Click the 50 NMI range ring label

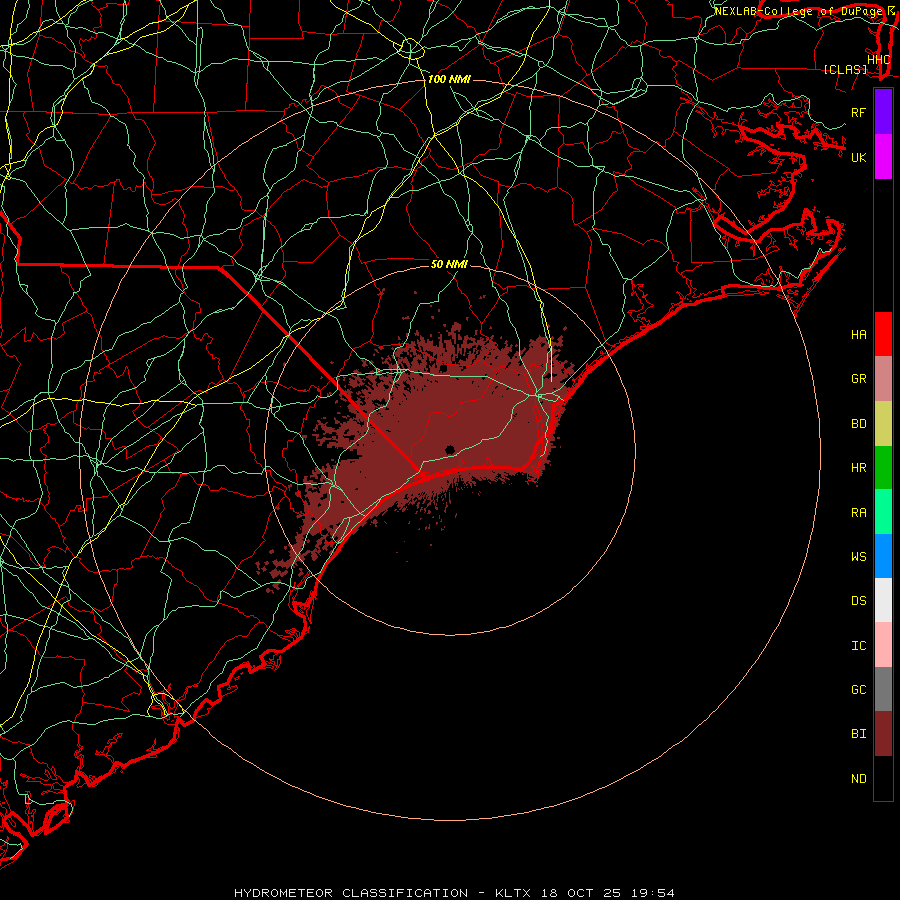(x=449, y=264)
